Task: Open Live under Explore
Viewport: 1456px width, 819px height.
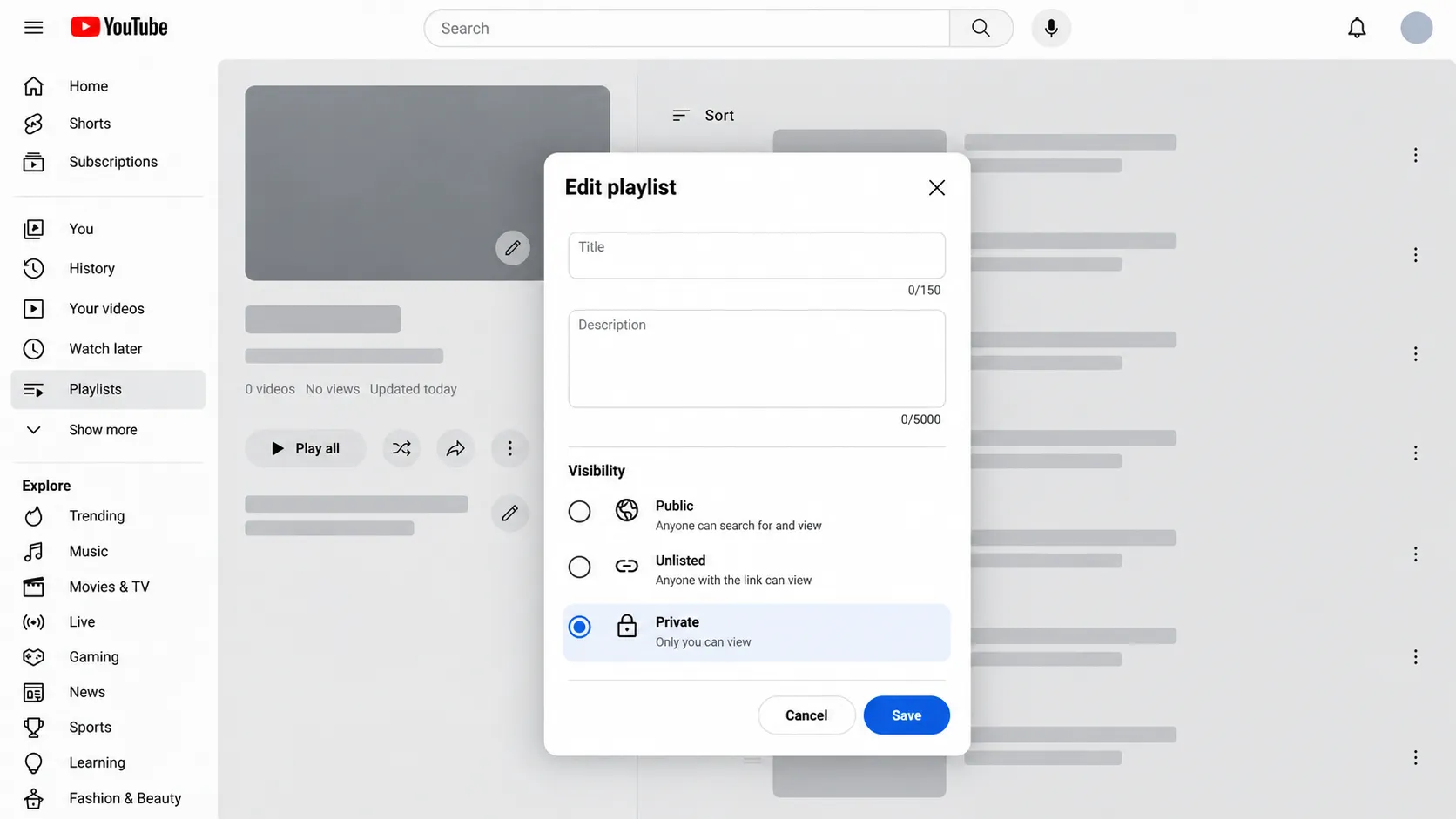Action: pyautogui.click(x=108, y=621)
